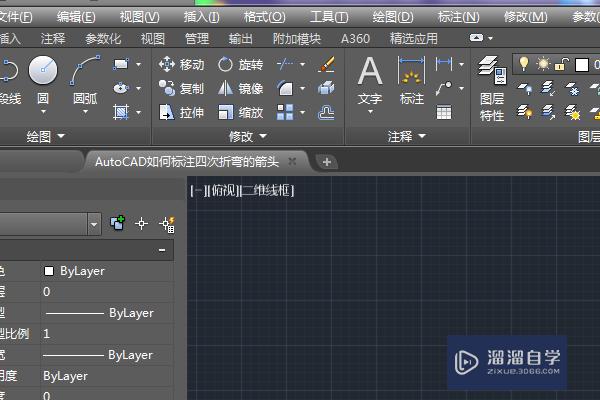Switch to the Output (输出) ribbon tab

[241, 39]
